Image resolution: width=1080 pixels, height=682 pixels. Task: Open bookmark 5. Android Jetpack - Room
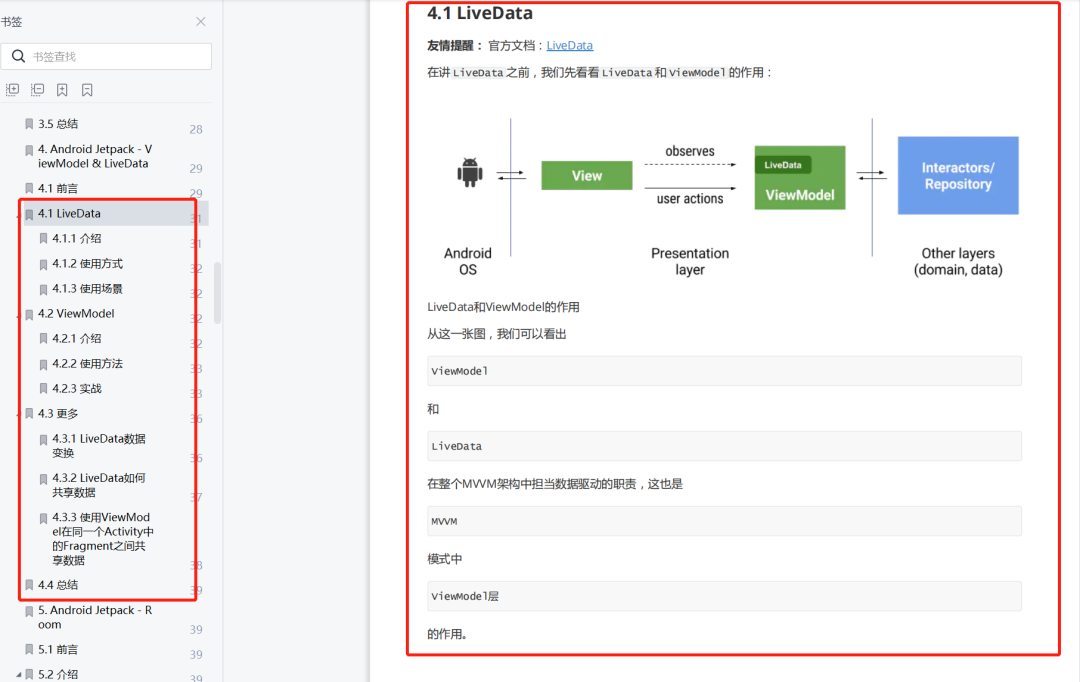click(94, 617)
